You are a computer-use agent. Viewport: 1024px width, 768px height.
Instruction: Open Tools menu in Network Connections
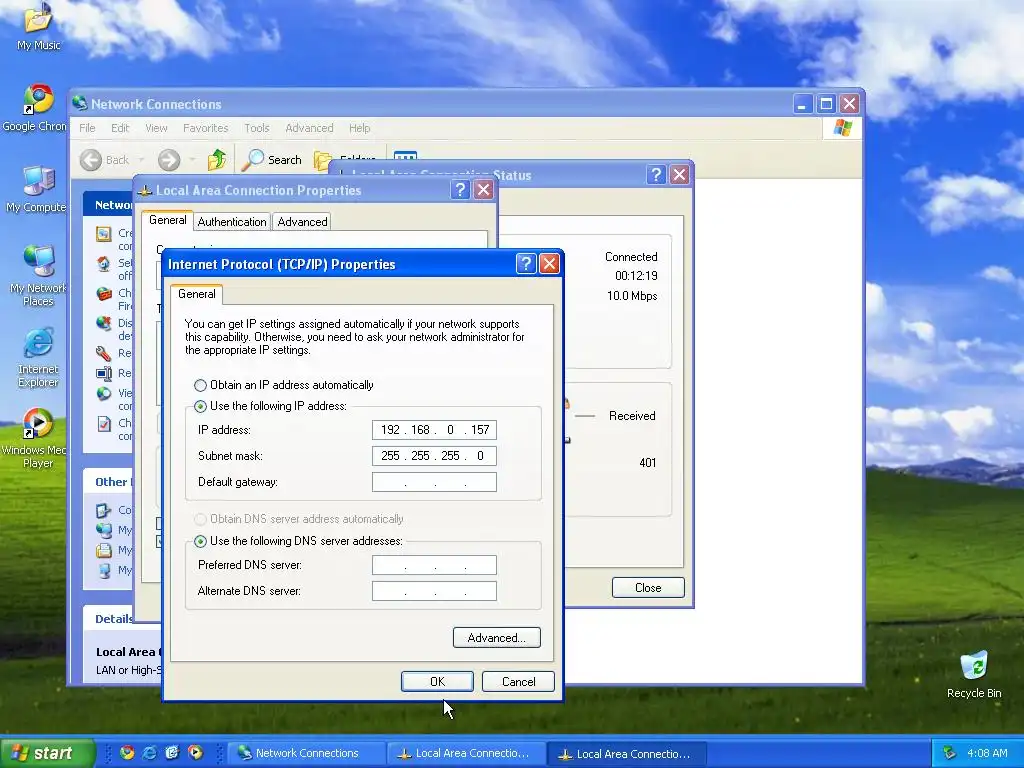coord(257,128)
